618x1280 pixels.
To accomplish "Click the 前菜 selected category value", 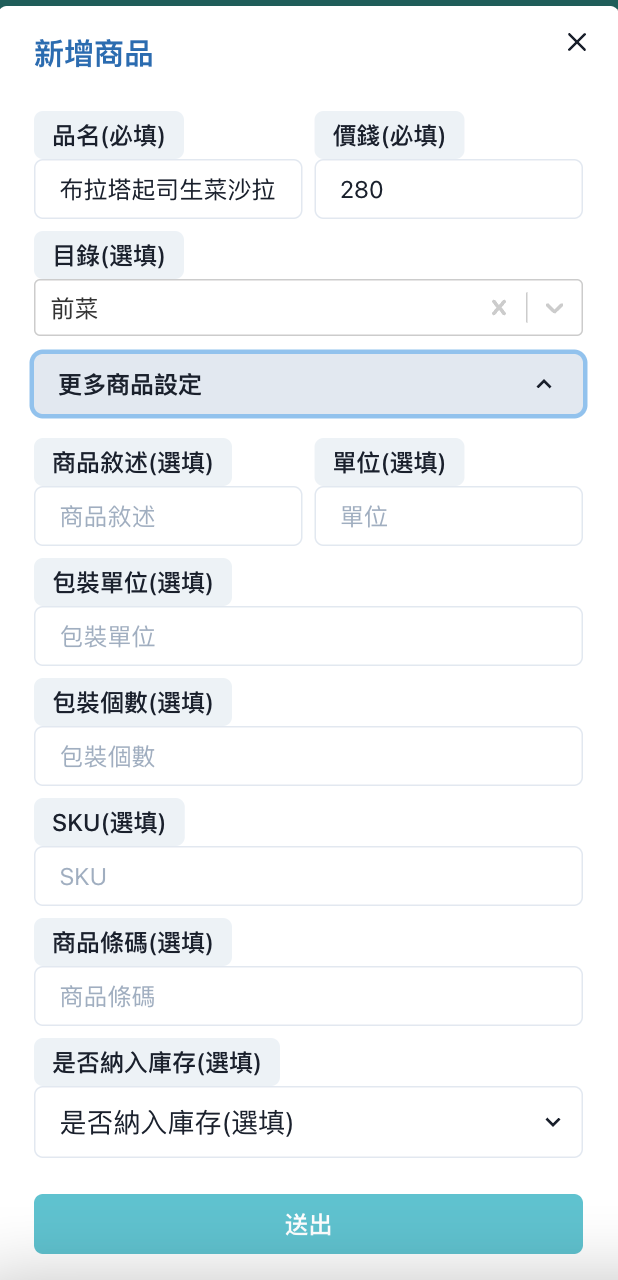I will tap(76, 308).
